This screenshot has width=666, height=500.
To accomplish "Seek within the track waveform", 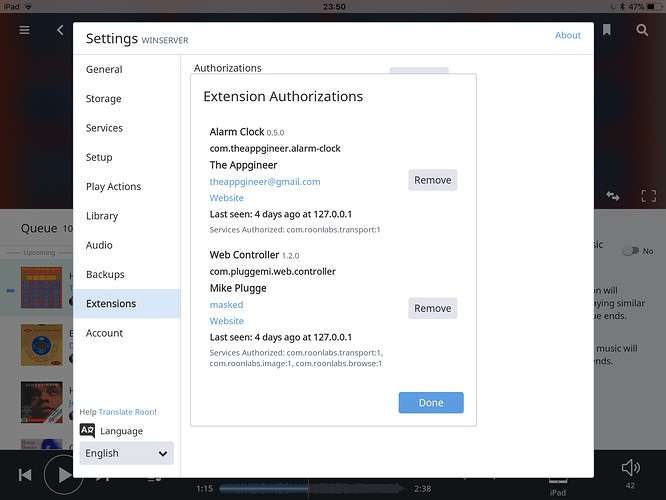I will [x=312, y=489].
